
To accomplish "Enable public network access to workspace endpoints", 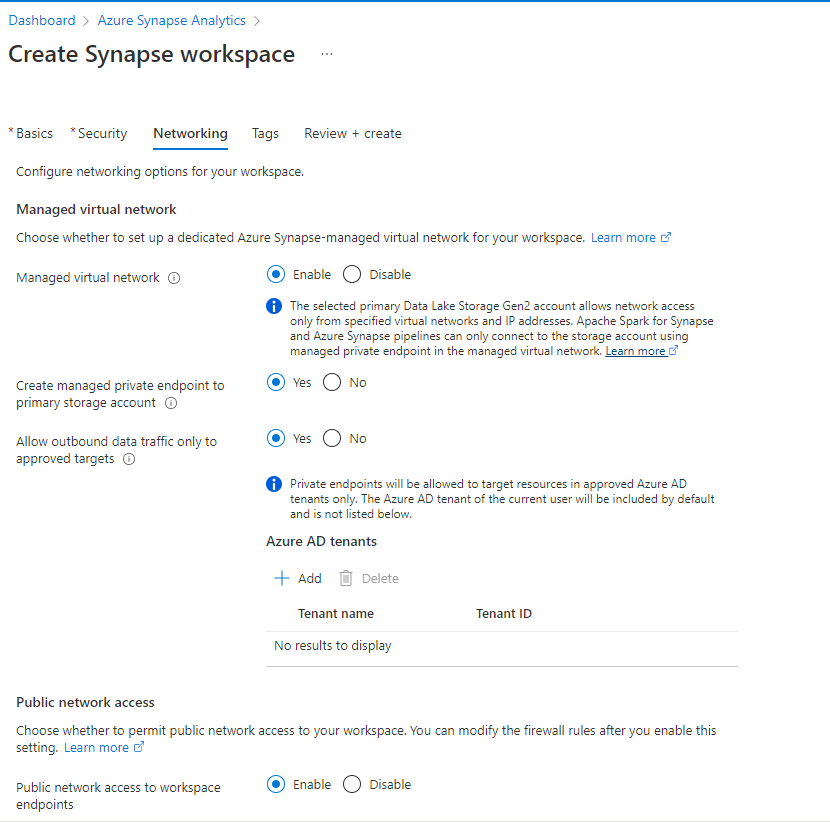I will coord(276,784).
